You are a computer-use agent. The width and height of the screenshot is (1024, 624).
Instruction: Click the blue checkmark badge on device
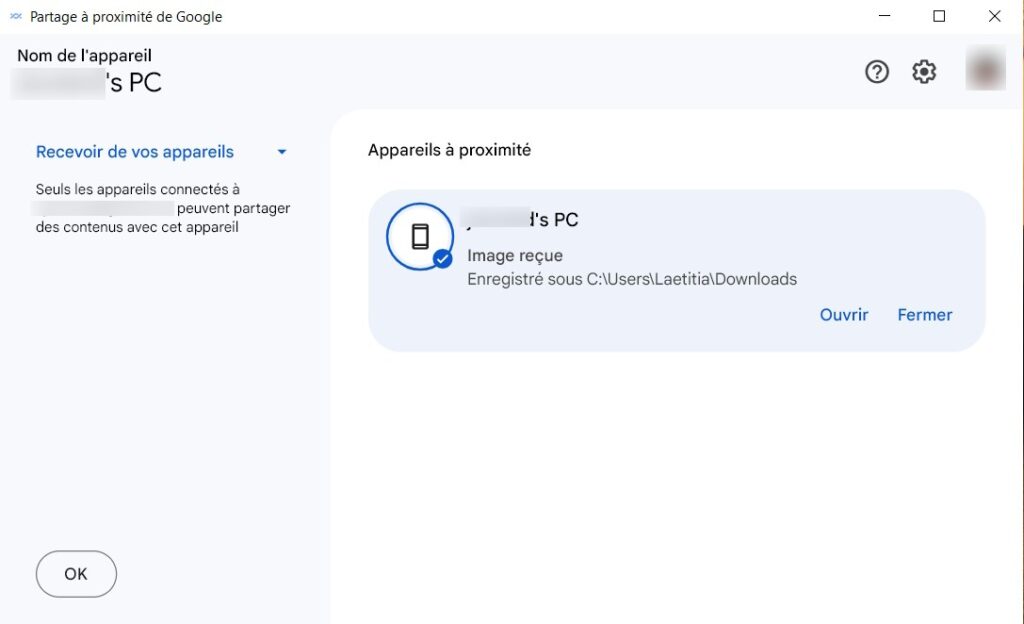443,259
